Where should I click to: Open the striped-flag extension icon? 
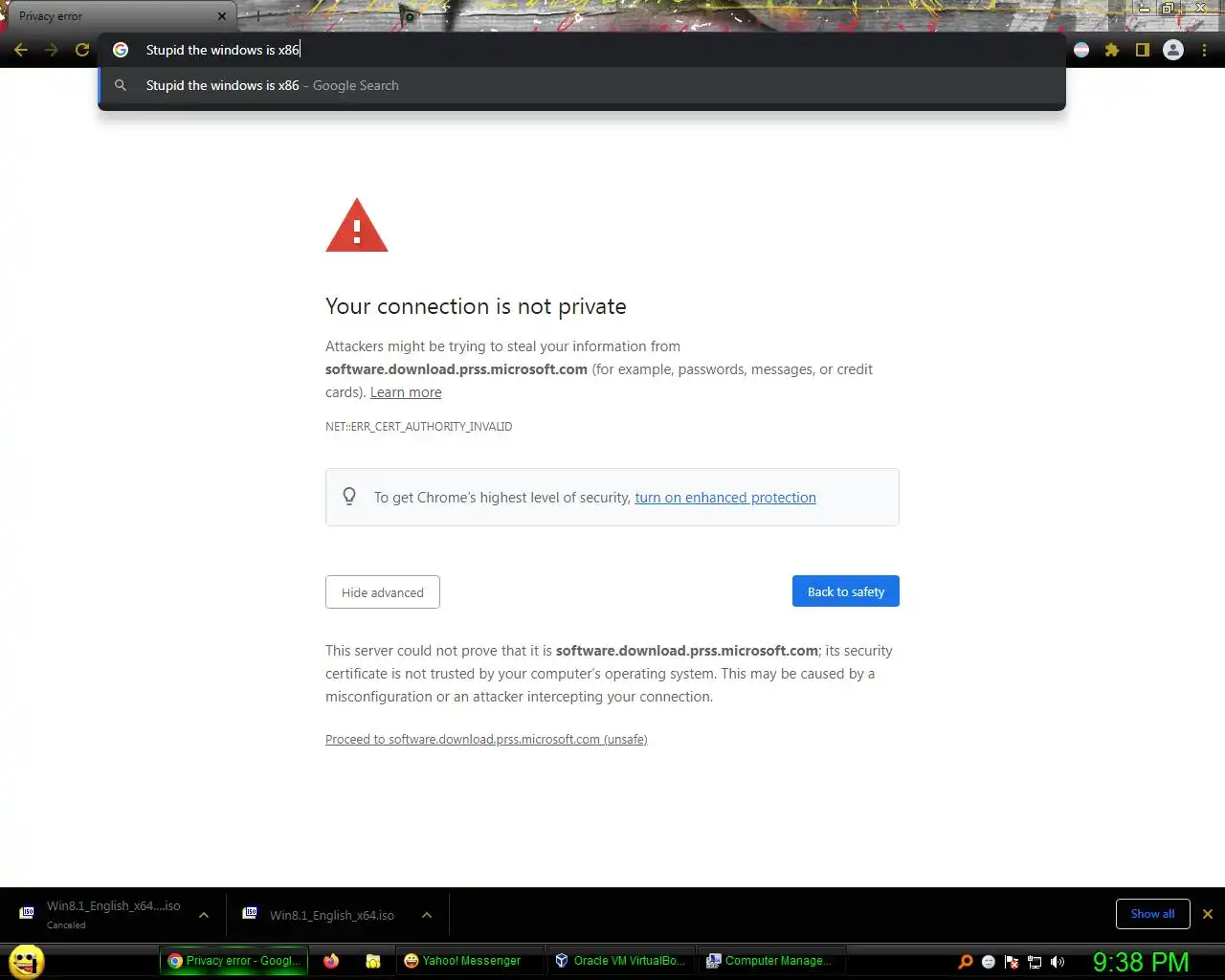[1081, 50]
